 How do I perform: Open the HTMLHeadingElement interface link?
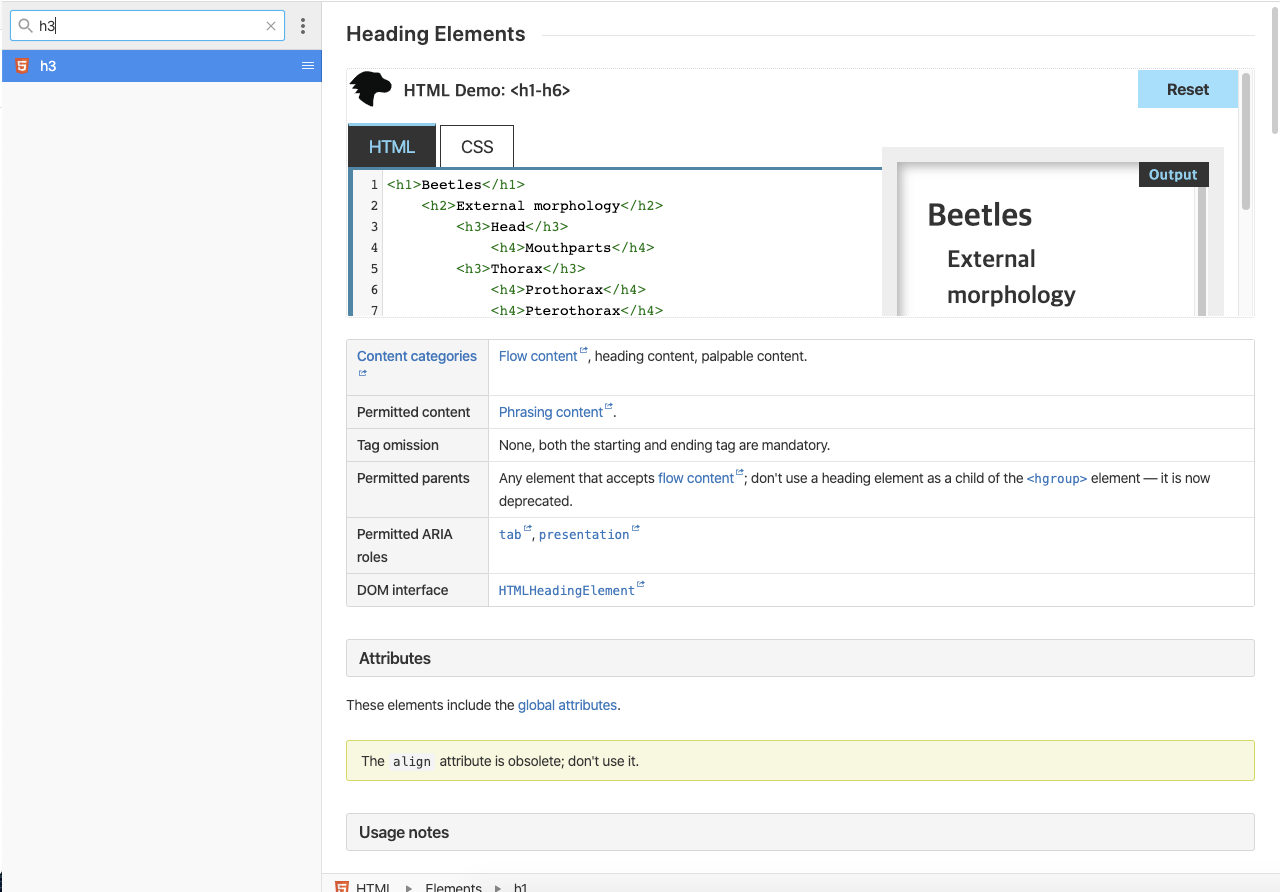coord(567,591)
